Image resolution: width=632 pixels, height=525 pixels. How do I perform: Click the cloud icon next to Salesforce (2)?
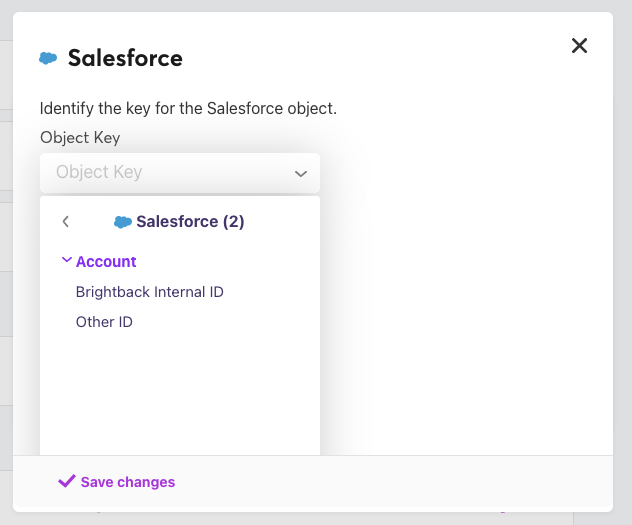coord(123,222)
